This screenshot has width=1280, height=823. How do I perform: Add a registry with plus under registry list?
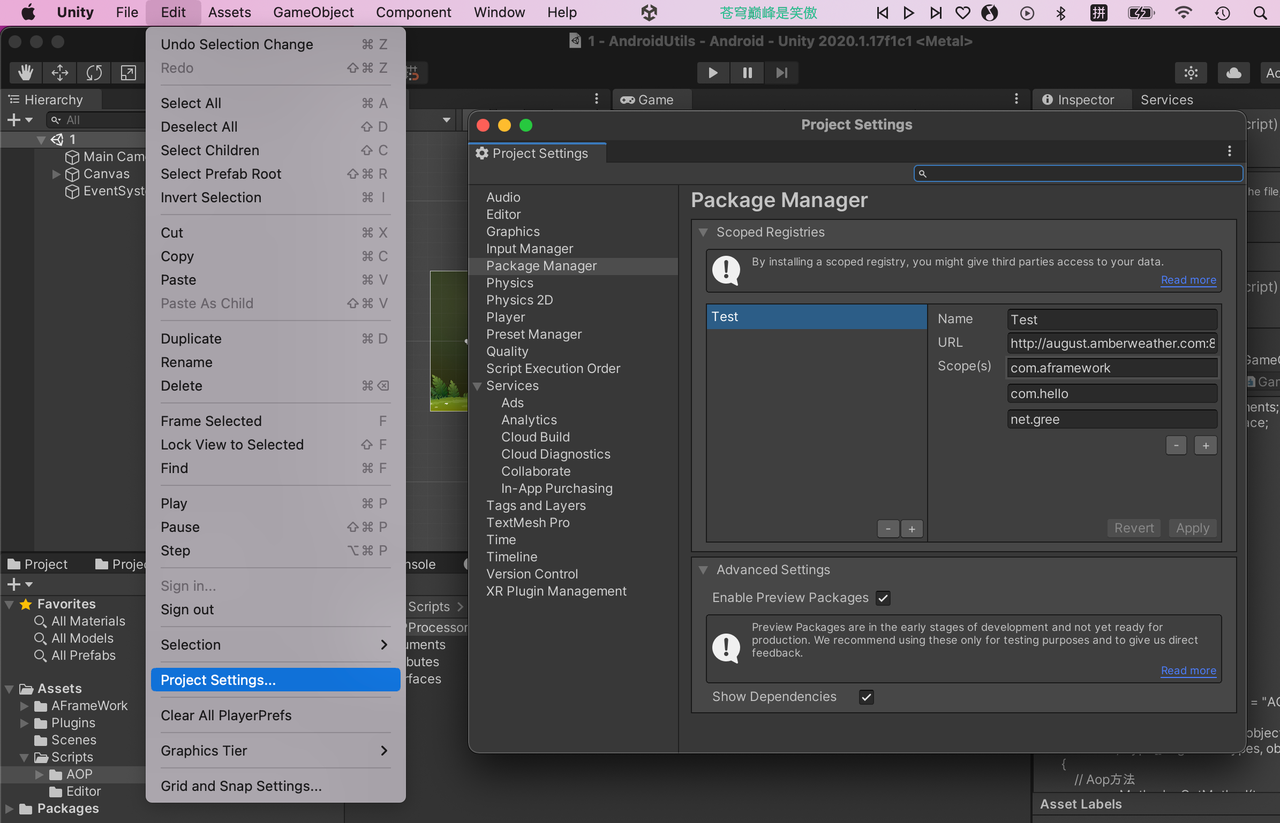pyautogui.click(x=912, y=529)
